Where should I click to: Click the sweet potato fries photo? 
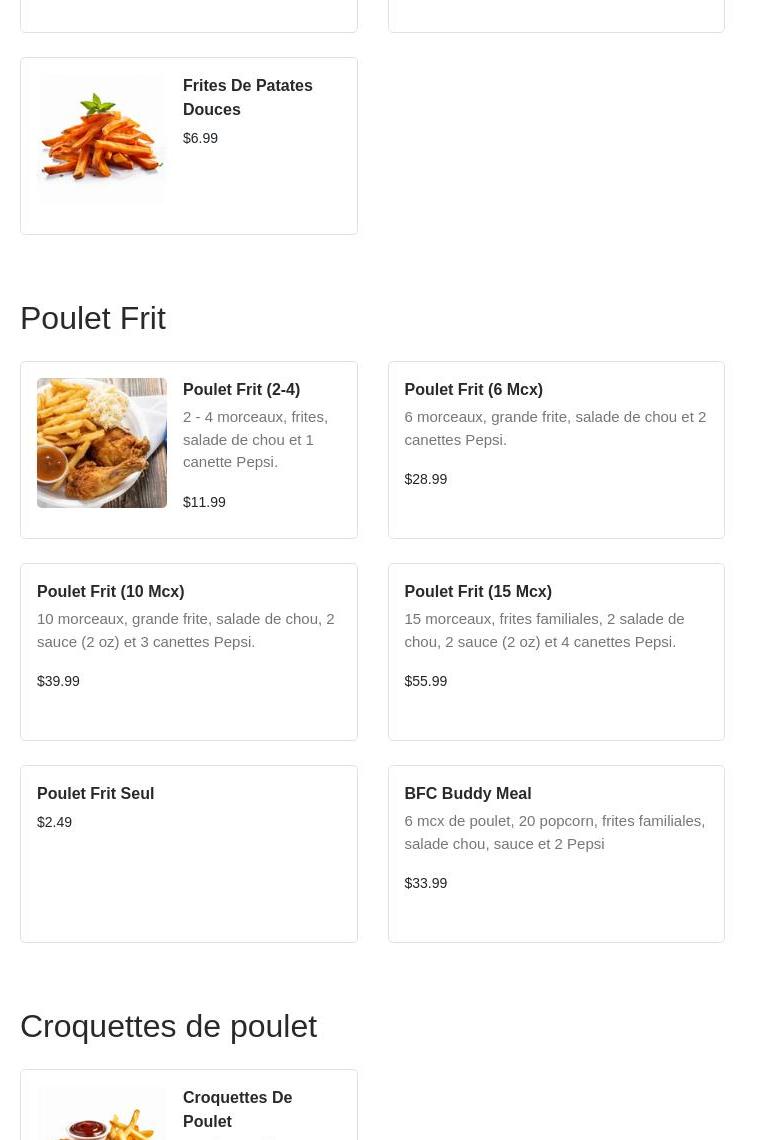click(x=102, y=139)
